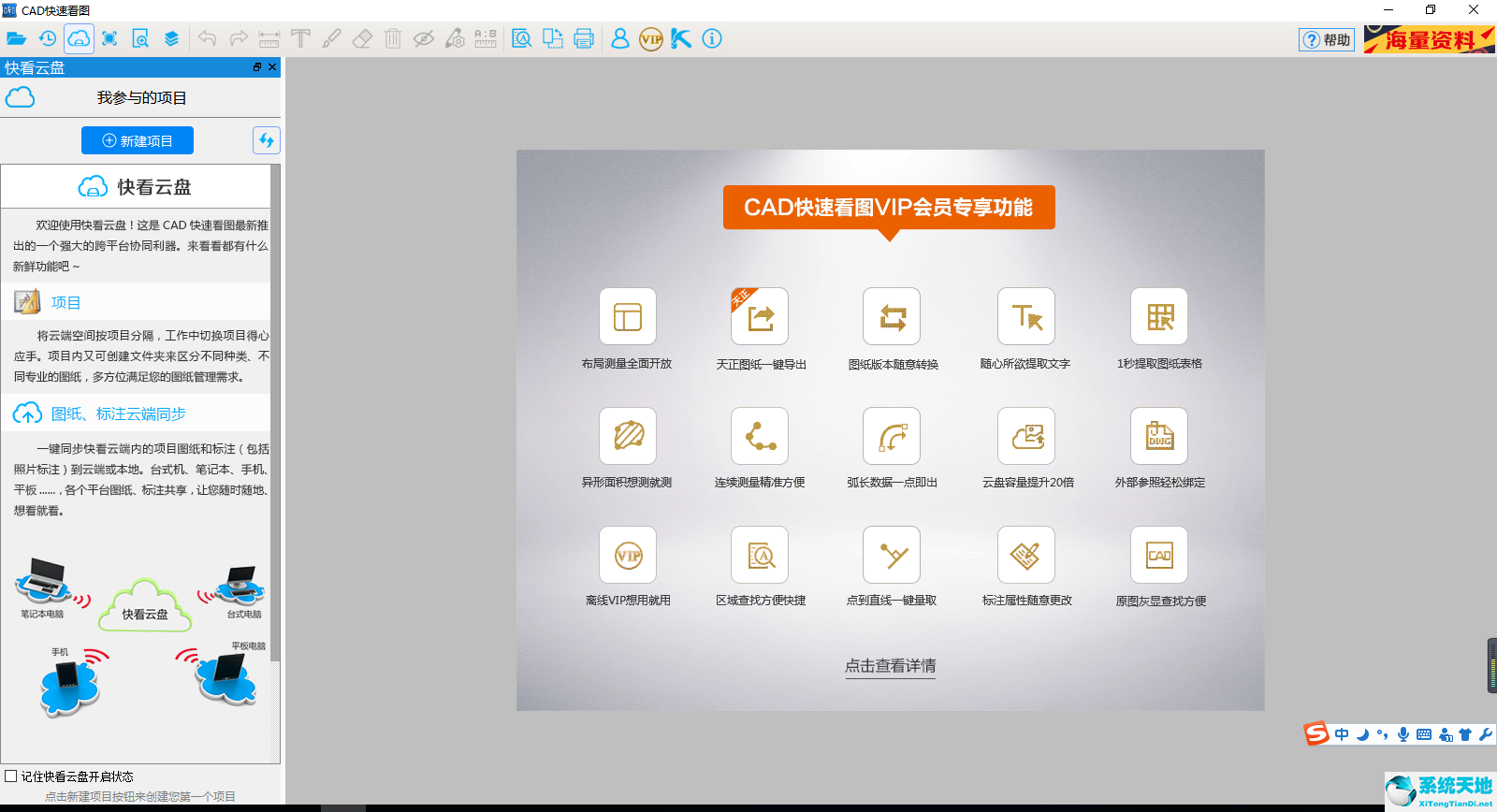This screenshot has width=1497, height=812.
Task: Click the 天正图纸一键导出 feature icon
Action: [760, 316]
